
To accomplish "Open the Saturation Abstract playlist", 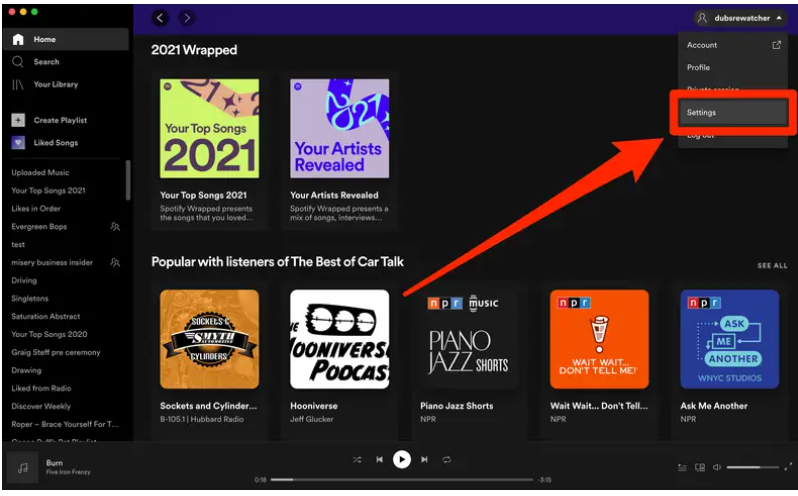I will pos(46,316).
